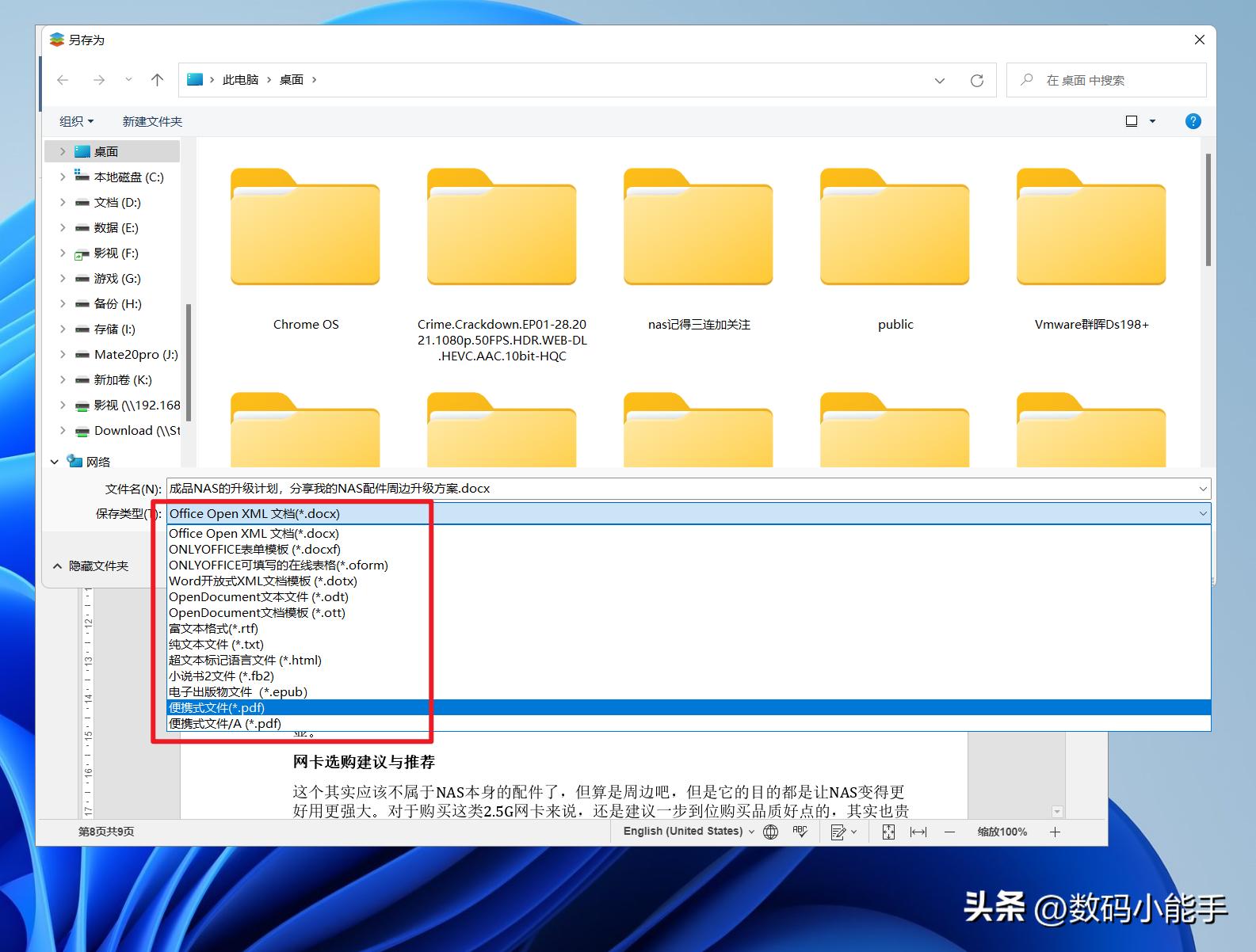Collapse the 网络 tree node
The width and height of the screenshot is (1256, 952).
coord(55,461)
